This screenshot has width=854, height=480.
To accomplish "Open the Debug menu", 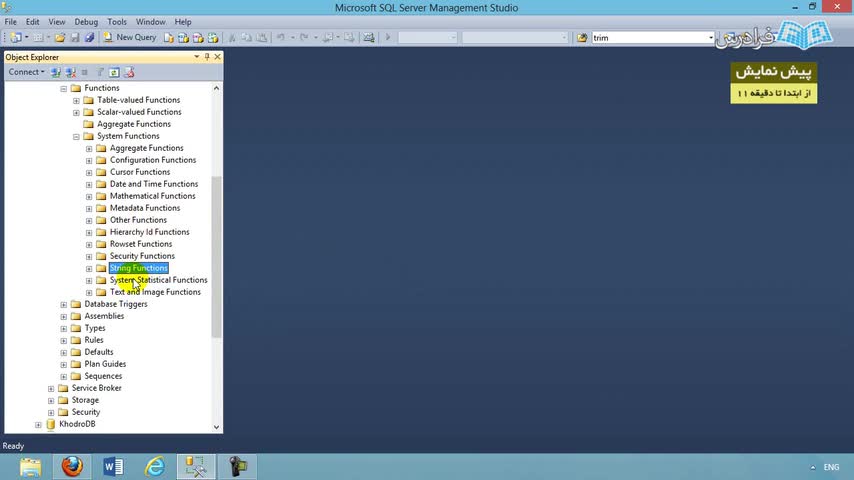I will 86,22.
